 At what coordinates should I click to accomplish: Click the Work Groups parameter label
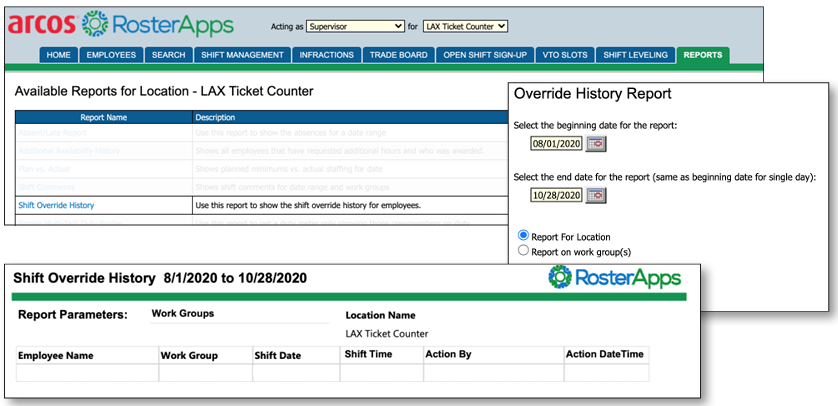pyautogui.click(x=183, y=314)
